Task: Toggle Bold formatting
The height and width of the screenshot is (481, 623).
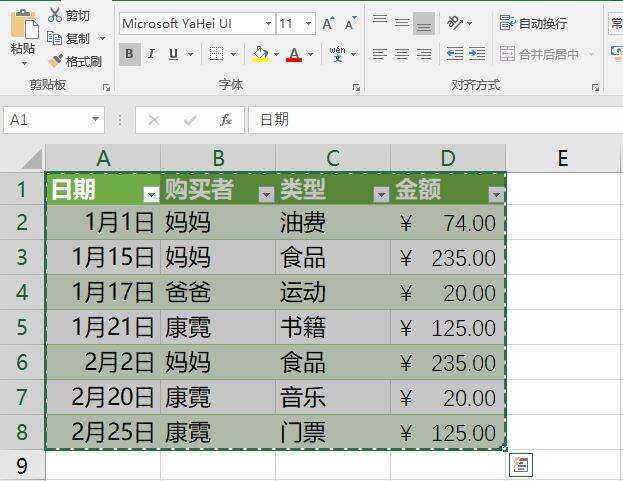Action: pos(130,54)
